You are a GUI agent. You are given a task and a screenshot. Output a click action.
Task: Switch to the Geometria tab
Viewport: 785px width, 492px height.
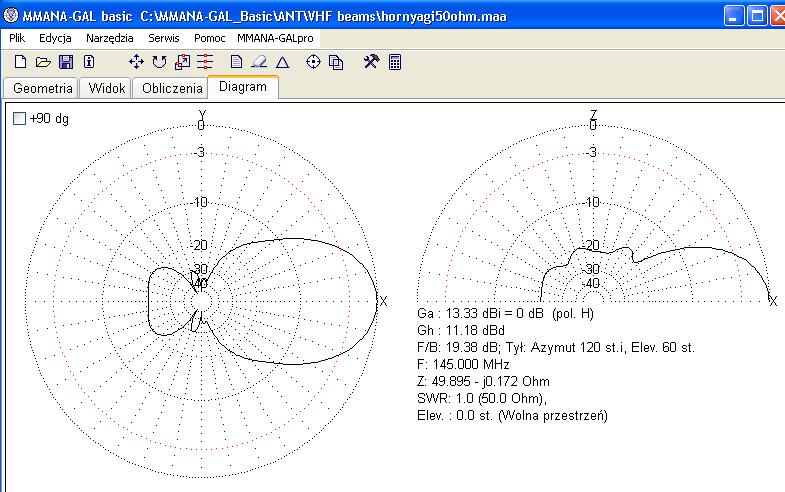tap(43, 88)
